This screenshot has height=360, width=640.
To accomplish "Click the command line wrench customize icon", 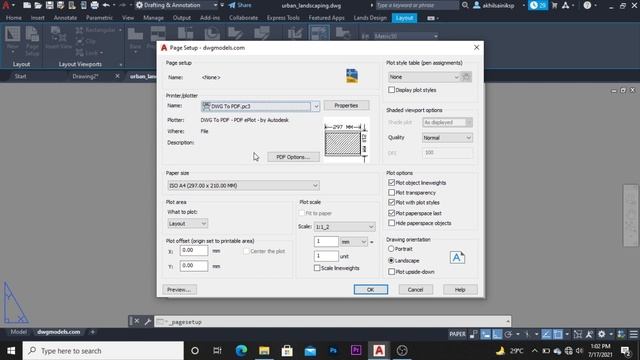I will [147, 322].
